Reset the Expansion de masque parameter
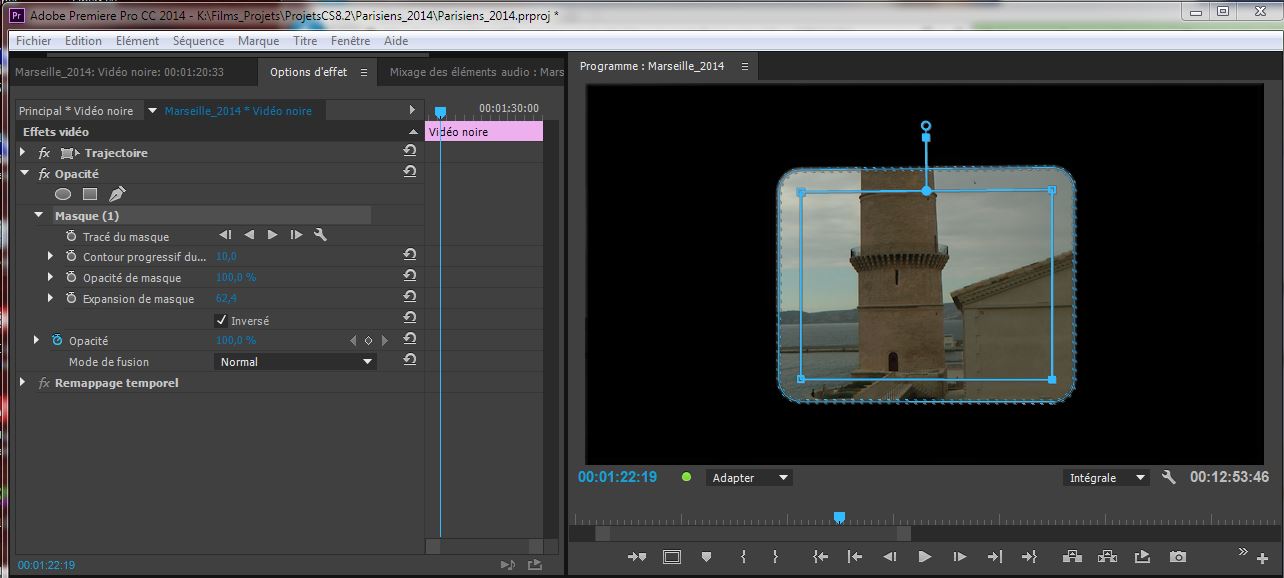This screenshot has width=1284, height=578. 409,298
